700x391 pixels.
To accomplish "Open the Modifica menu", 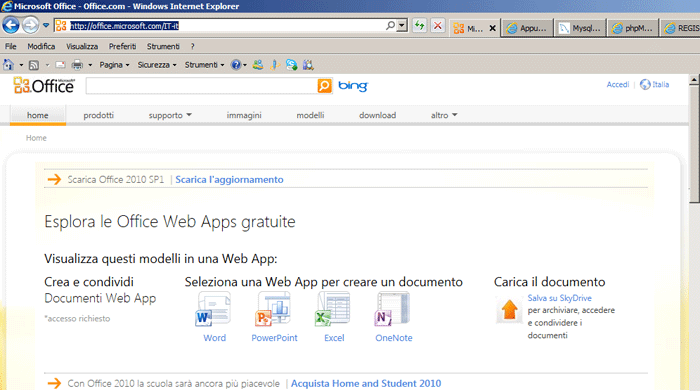I will (41, 46).
